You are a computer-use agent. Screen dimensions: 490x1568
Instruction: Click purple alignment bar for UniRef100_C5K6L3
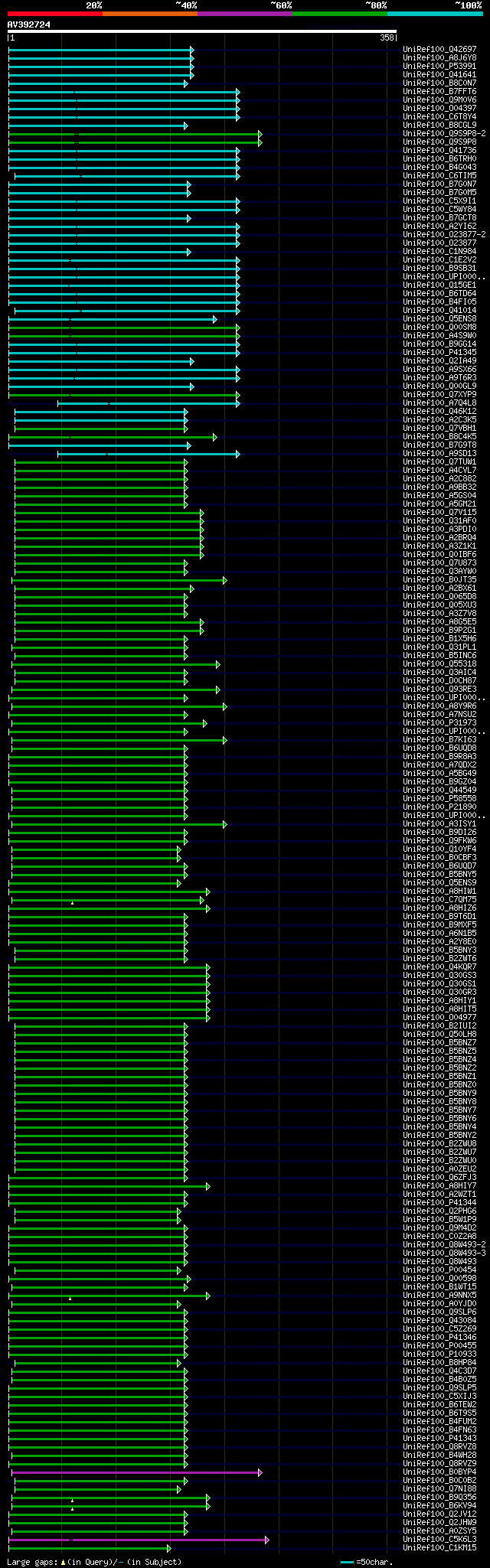tap(139, 1540)
